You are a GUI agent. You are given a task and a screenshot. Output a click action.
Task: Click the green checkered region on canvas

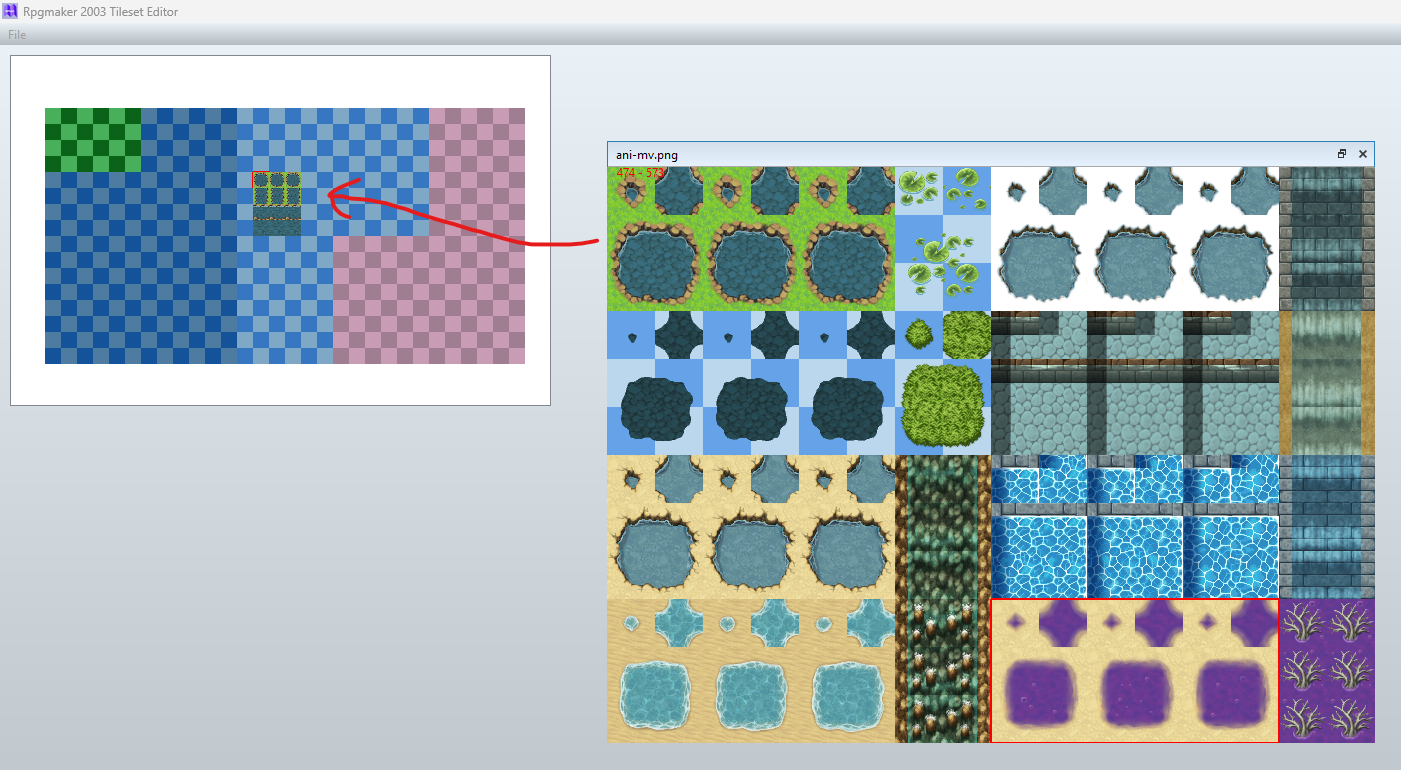93,140
